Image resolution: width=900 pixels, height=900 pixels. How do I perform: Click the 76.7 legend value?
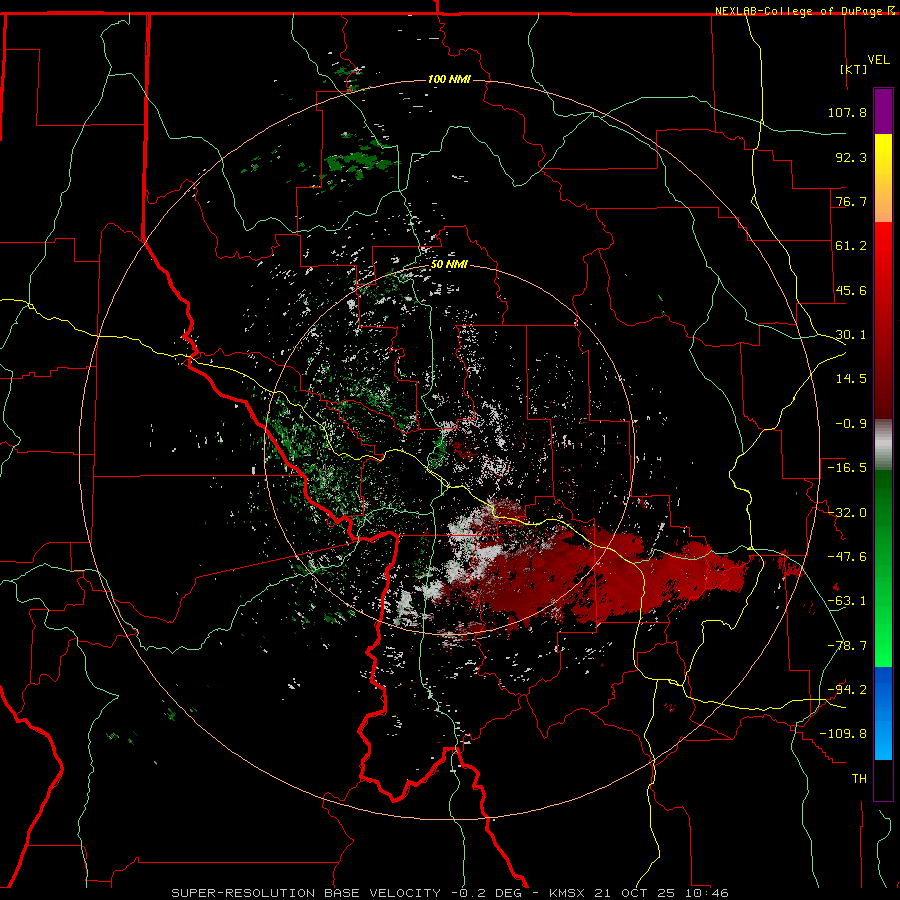[x=851, y=201]
